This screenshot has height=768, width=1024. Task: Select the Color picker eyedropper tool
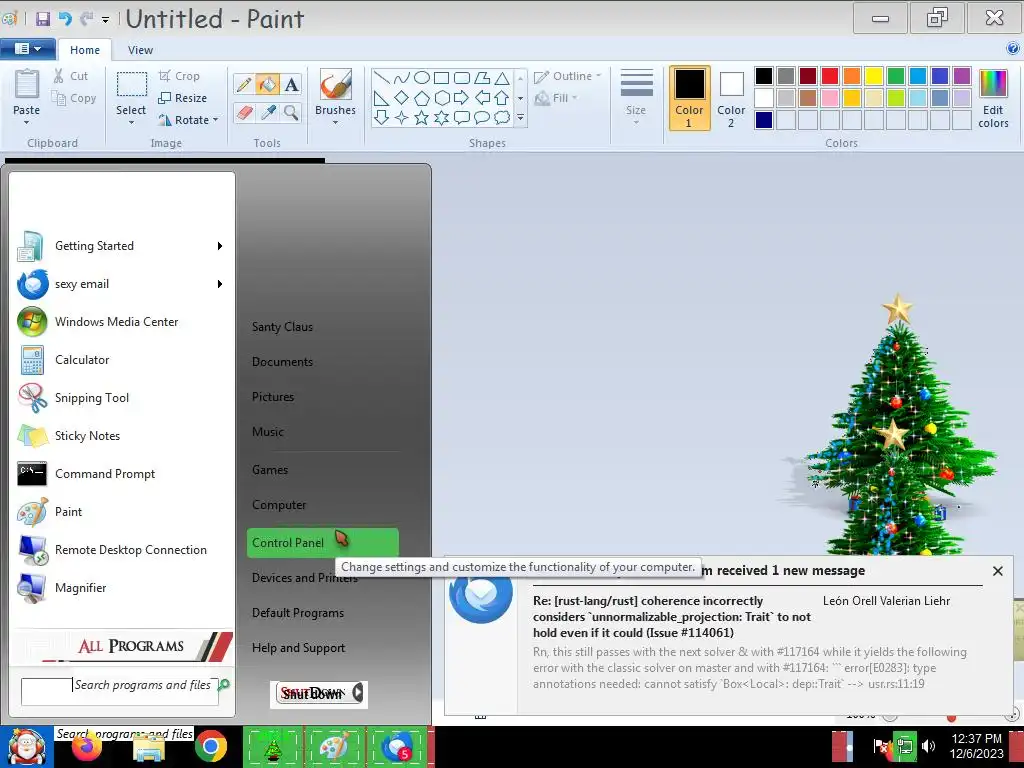(x=268, y=112)
